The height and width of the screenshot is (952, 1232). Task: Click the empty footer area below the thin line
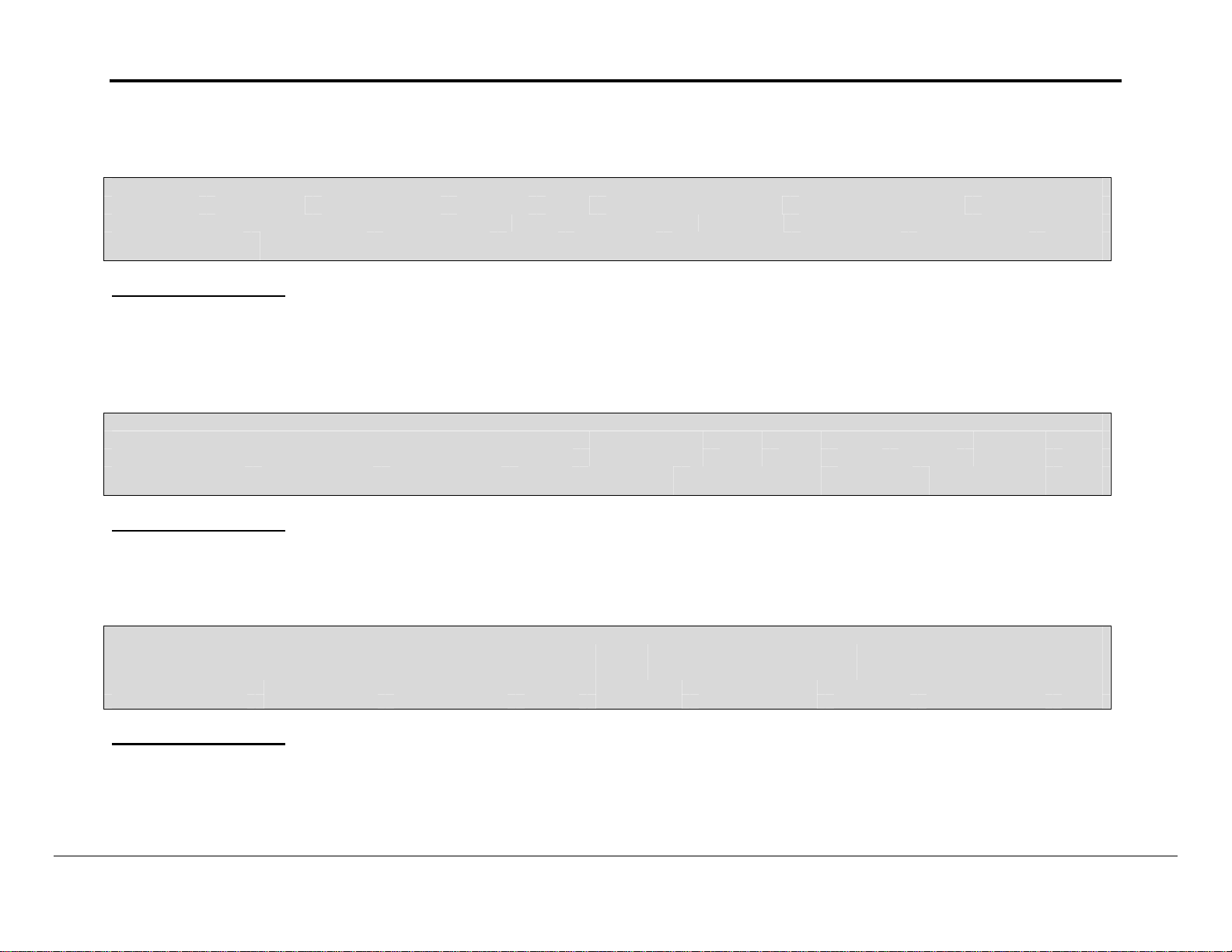[614, 901]
